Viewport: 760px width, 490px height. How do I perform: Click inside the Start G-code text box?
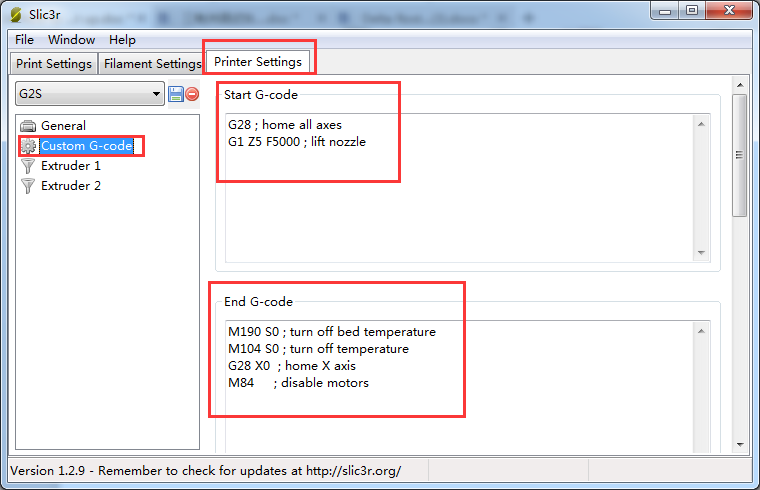click(459, 188)
